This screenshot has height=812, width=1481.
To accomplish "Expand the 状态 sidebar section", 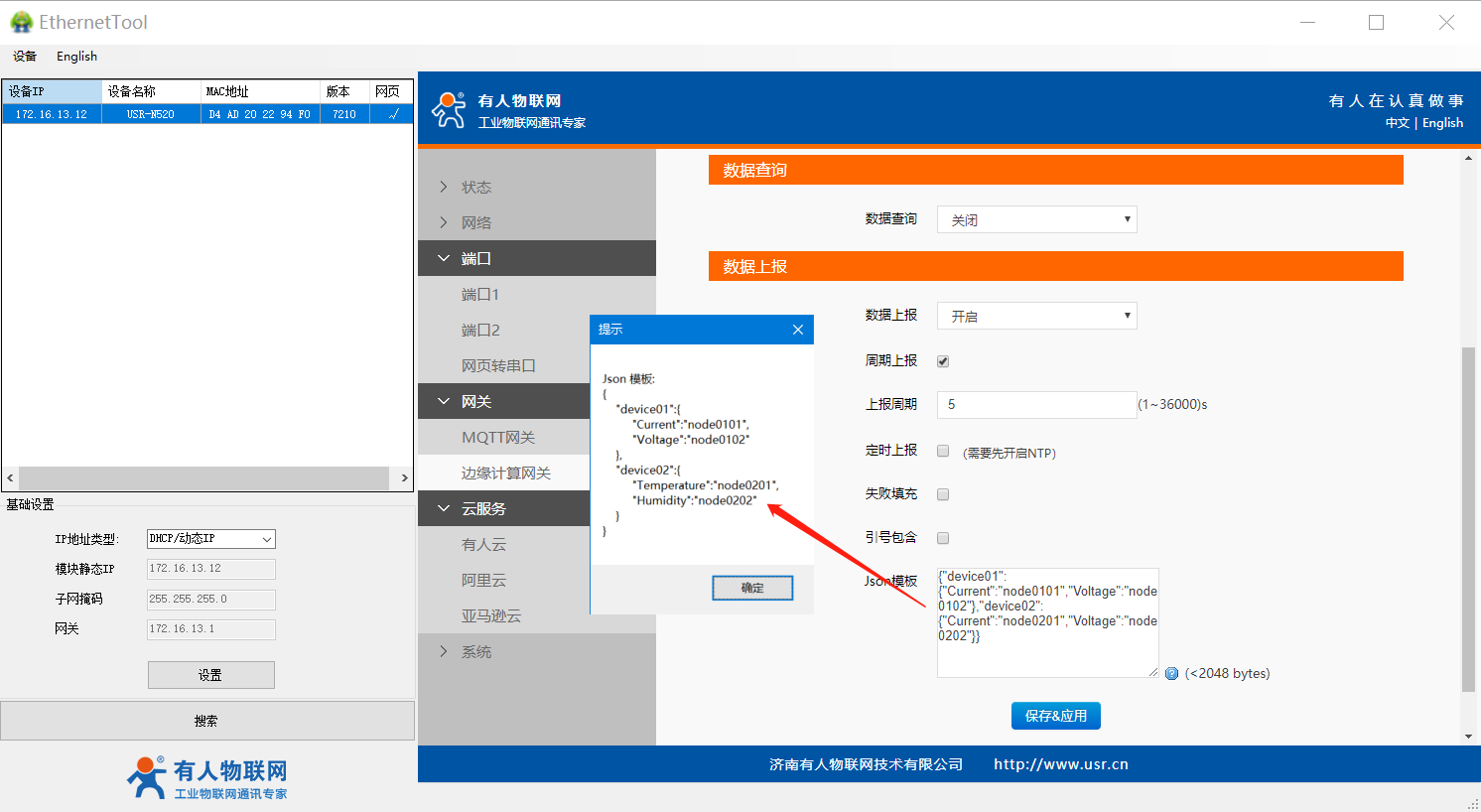I will point(475,187).
